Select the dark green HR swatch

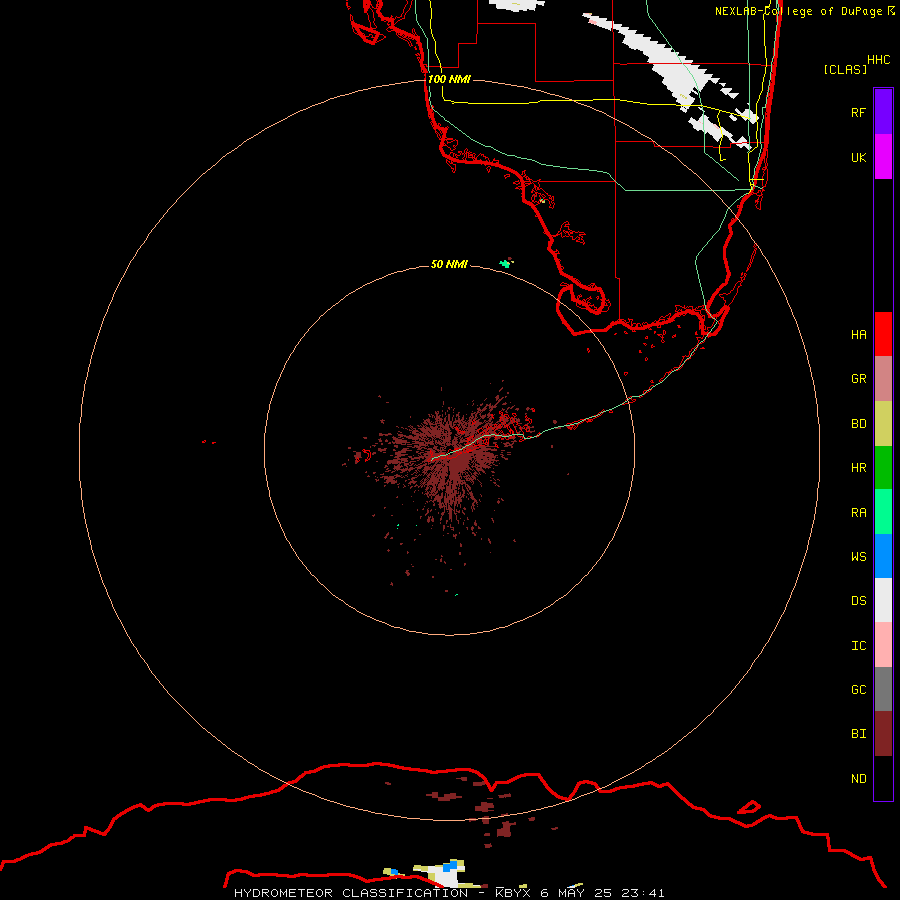(883, 468)
